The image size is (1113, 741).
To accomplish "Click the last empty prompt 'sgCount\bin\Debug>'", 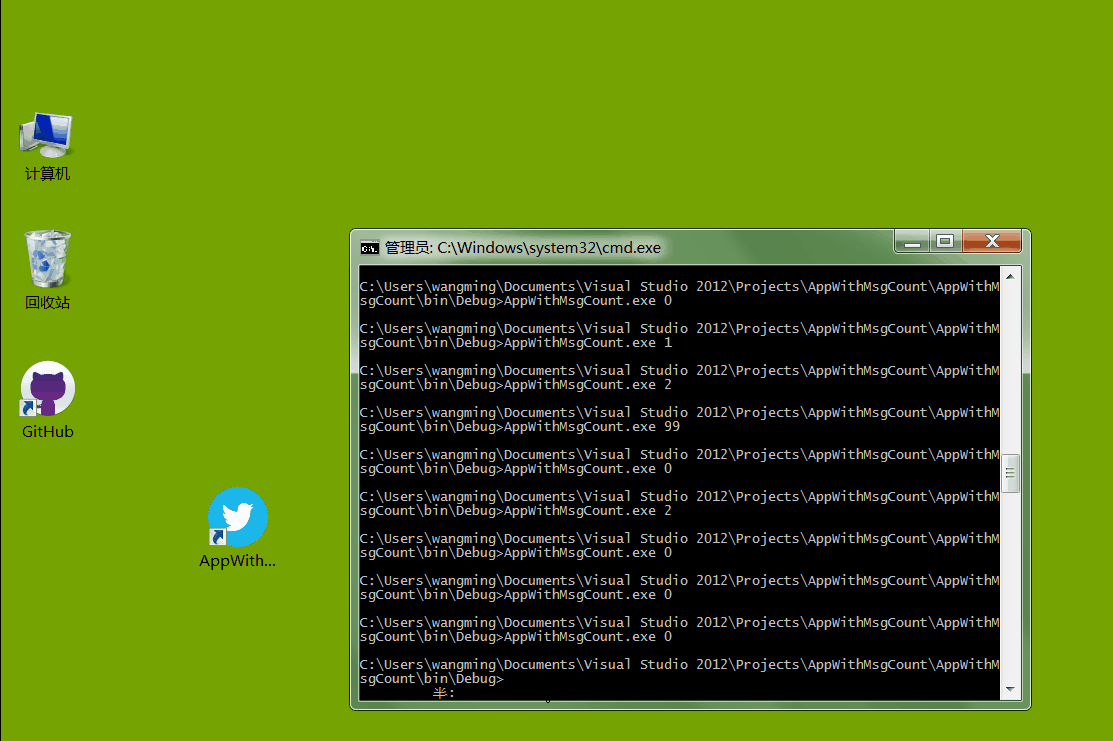I will pos(431,679).
